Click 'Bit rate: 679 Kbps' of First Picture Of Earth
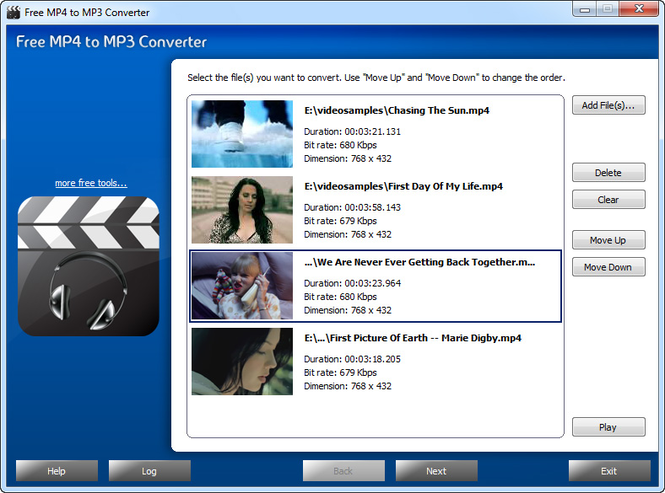Viewport: 665px width, 493px height. click(340, 373)
